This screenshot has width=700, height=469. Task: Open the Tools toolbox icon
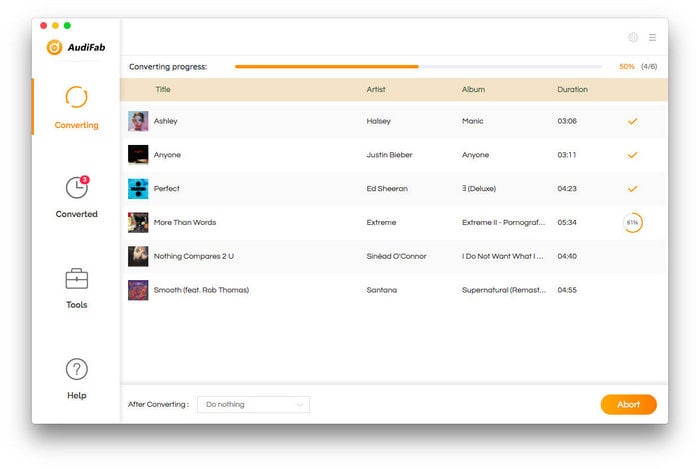point(76,278)
